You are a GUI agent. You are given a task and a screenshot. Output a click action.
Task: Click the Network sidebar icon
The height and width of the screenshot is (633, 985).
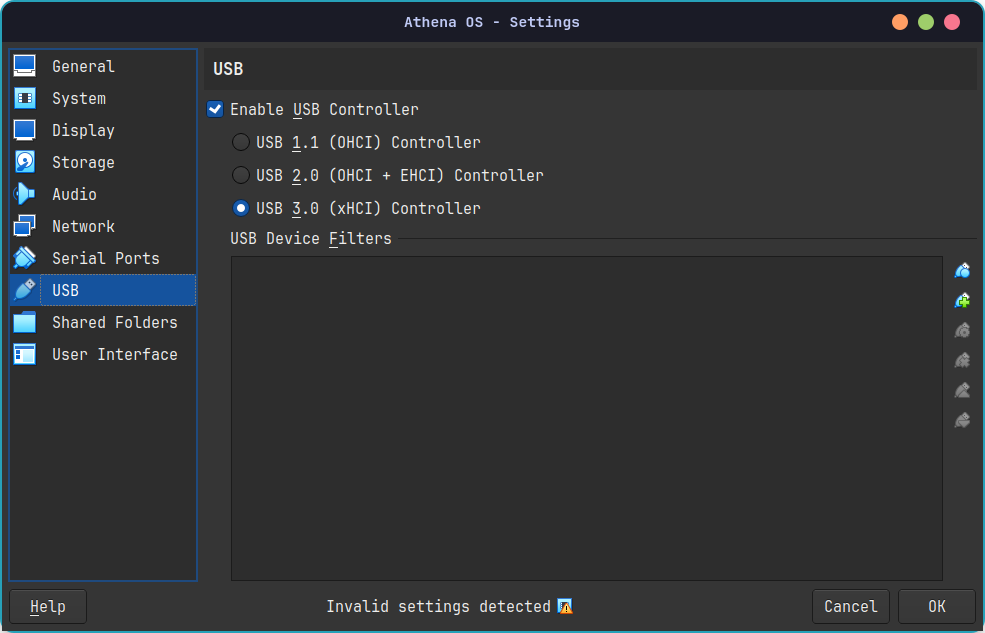tap(24, 226)
